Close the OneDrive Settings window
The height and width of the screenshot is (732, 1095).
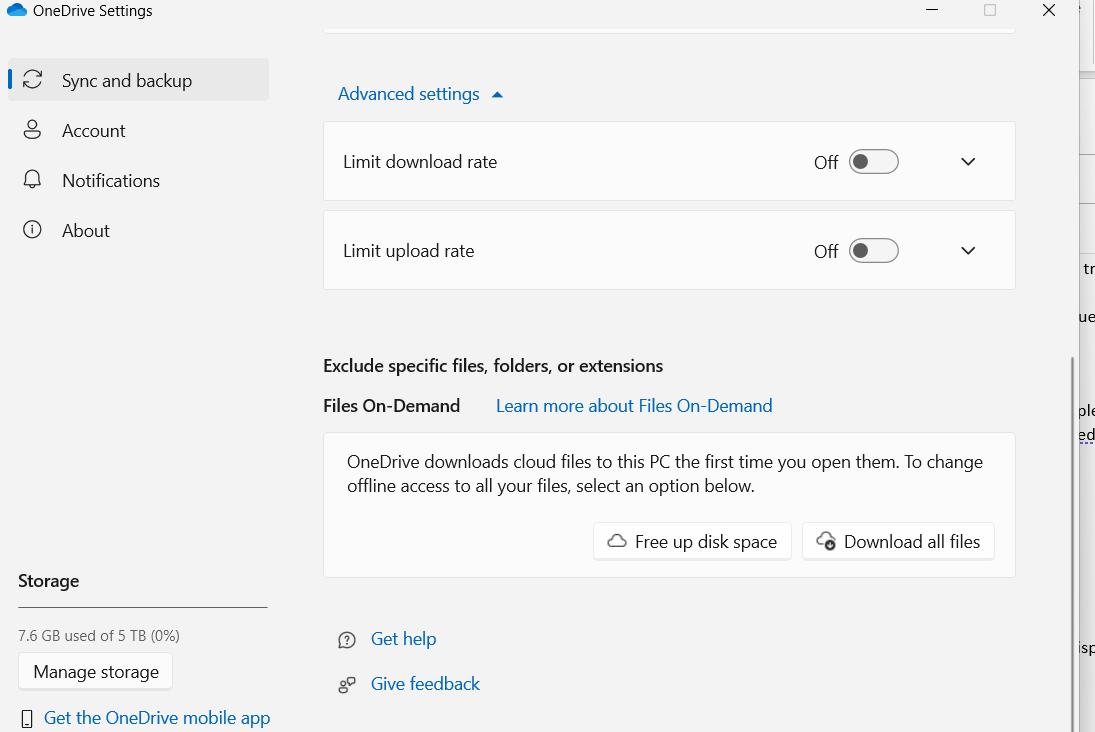click(x=1048, y=10)
